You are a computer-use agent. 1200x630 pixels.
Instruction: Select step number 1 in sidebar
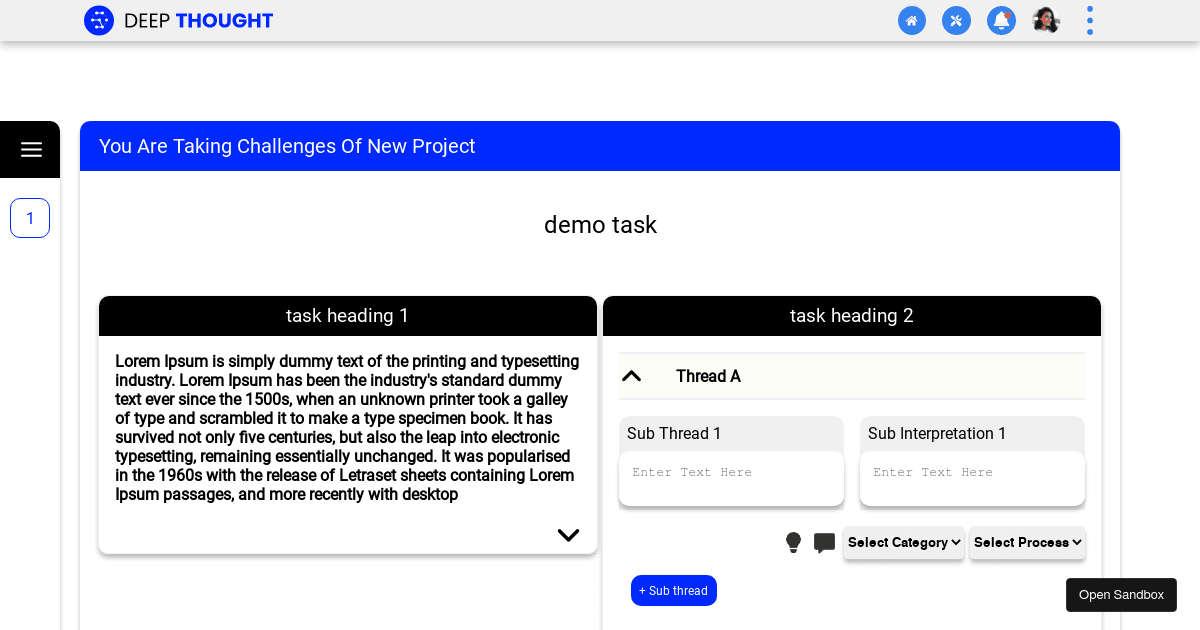(30, 218)
